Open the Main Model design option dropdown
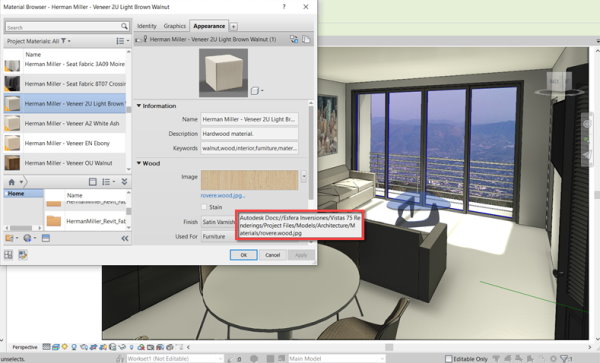The width and height of the screenshot is (600, 363). pos(336,359)
